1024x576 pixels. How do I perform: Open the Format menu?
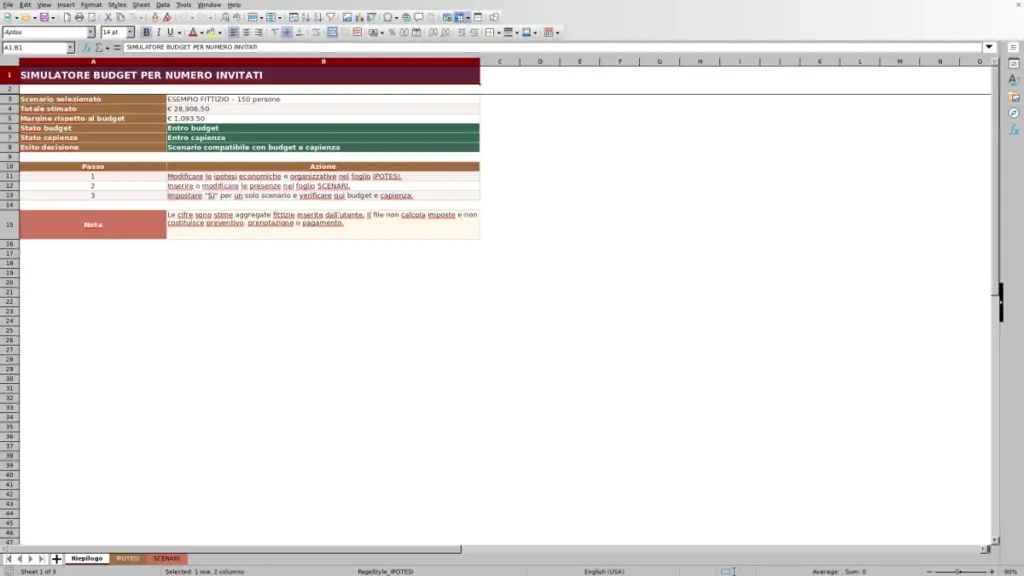[x=91, y=5]
